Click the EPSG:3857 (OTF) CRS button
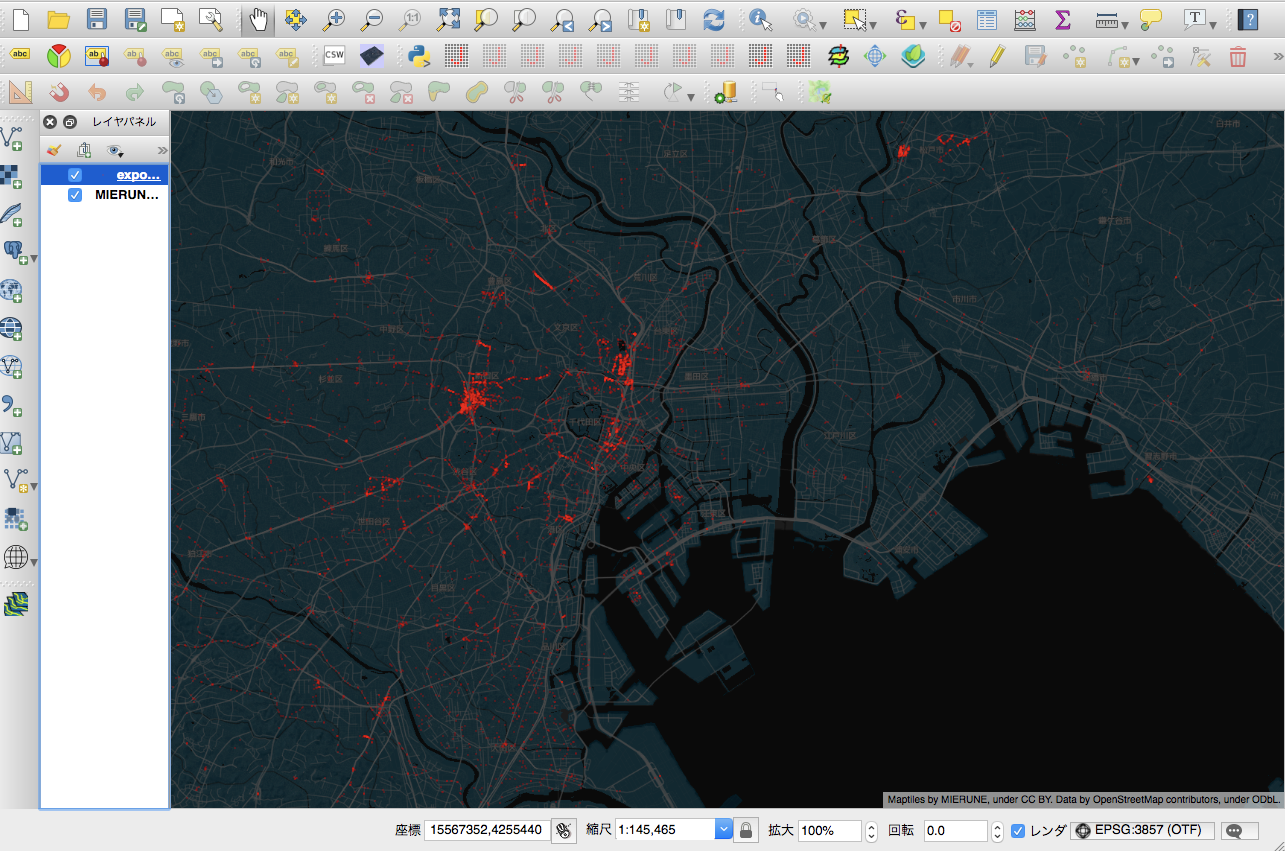 point(1143,830)
